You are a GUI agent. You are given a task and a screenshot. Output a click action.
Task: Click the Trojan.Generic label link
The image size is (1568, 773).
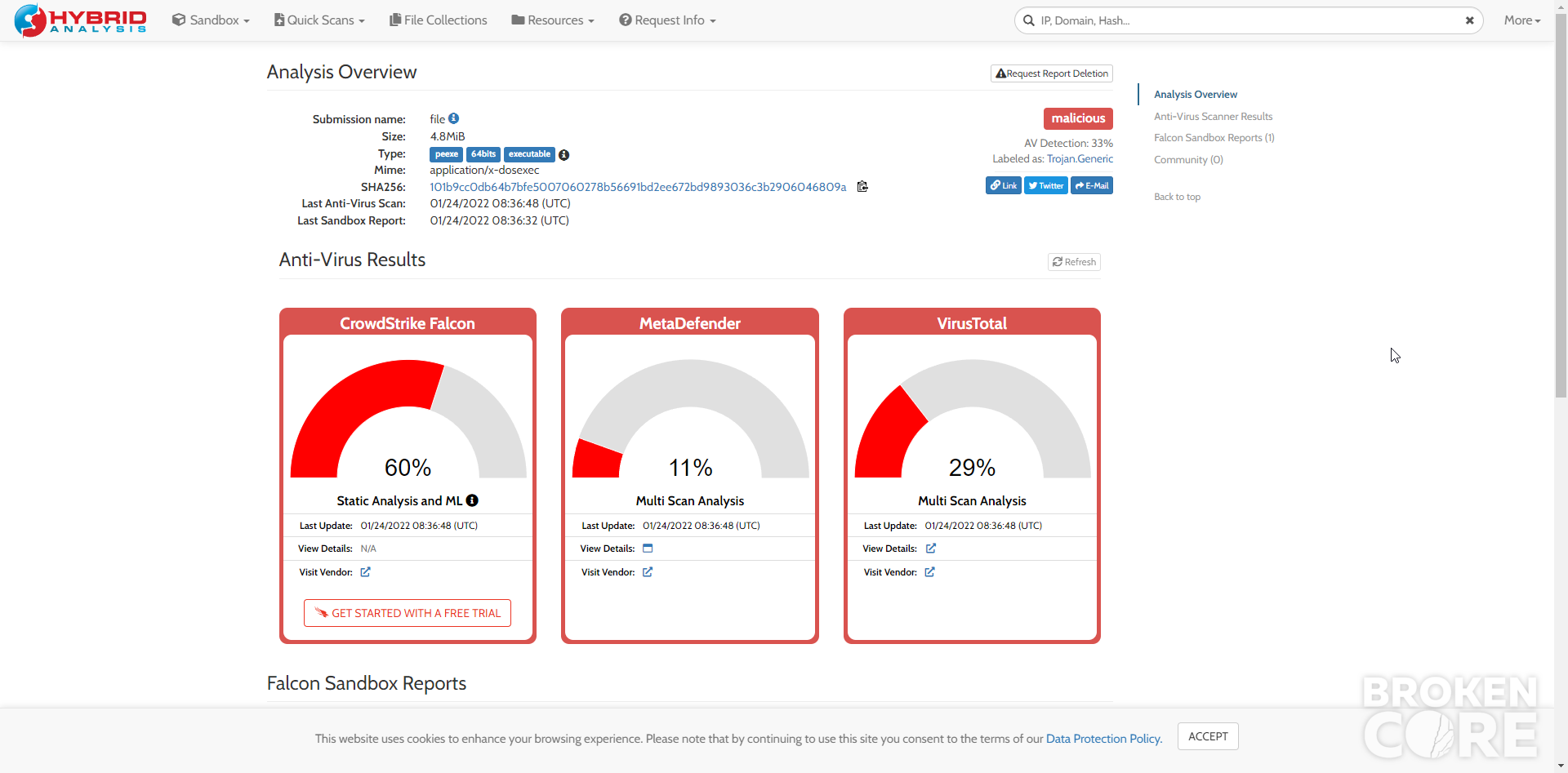(x=1080, y=159)
